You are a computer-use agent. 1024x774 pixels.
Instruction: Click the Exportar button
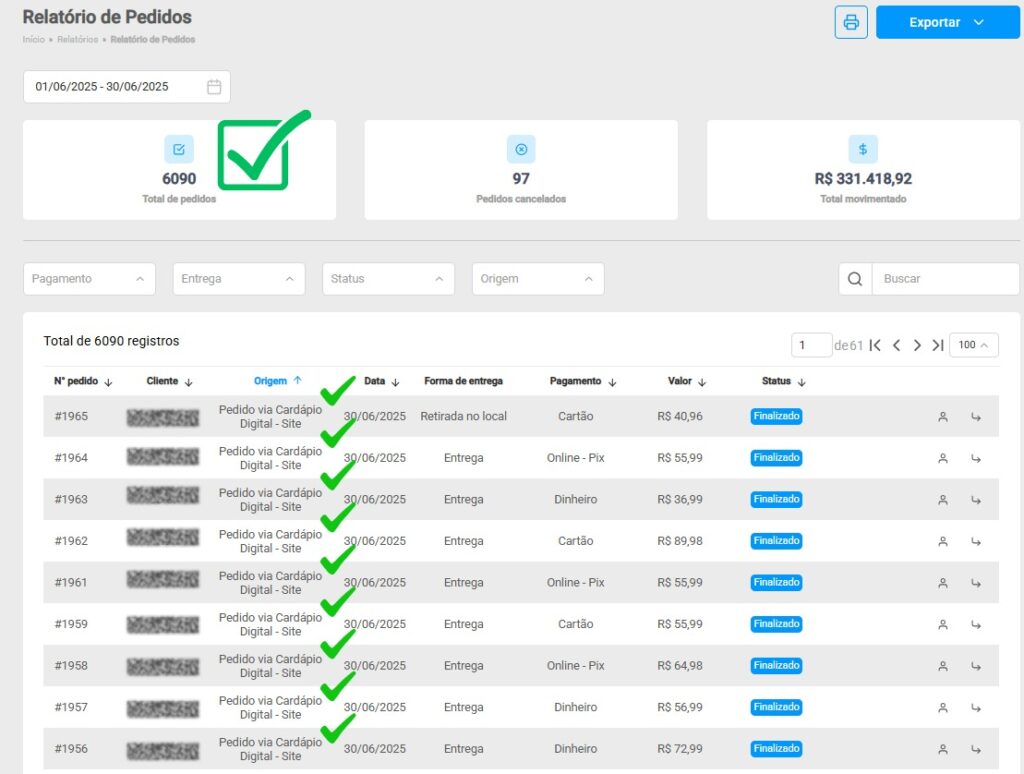coord(947,22)
